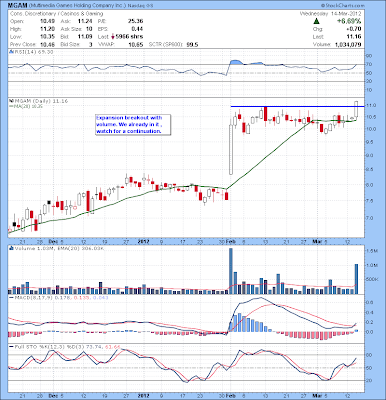Click the P/E ratio 25.36

click(x=136, y=21)
